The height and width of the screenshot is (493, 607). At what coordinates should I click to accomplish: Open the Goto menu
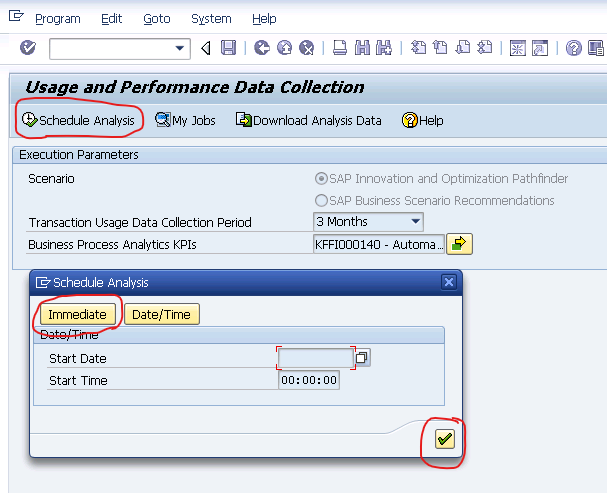(157, 19)
